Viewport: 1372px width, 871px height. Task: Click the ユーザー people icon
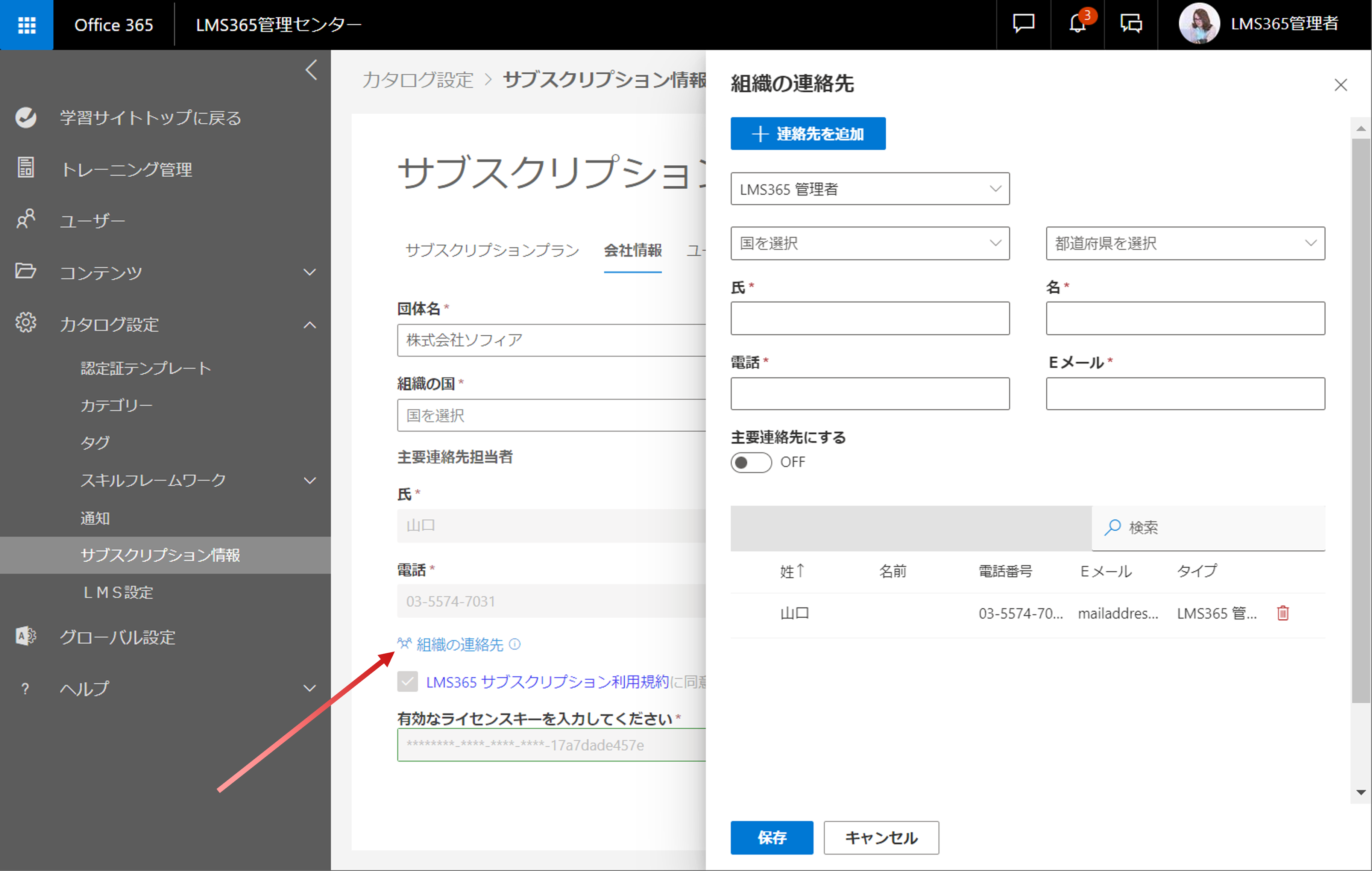pos(26,219)
